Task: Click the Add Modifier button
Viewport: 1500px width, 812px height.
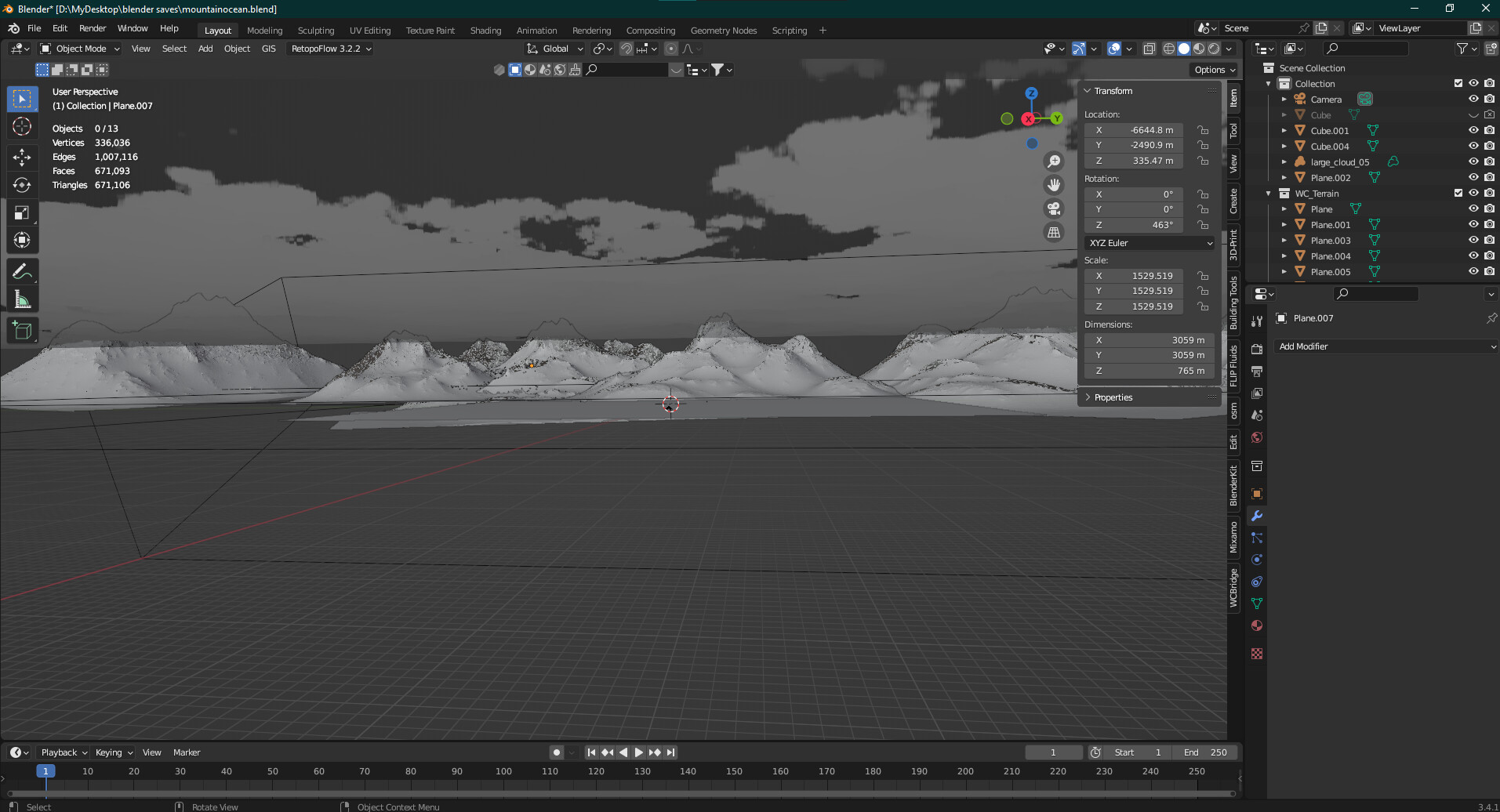Action: pos(1385,346)
